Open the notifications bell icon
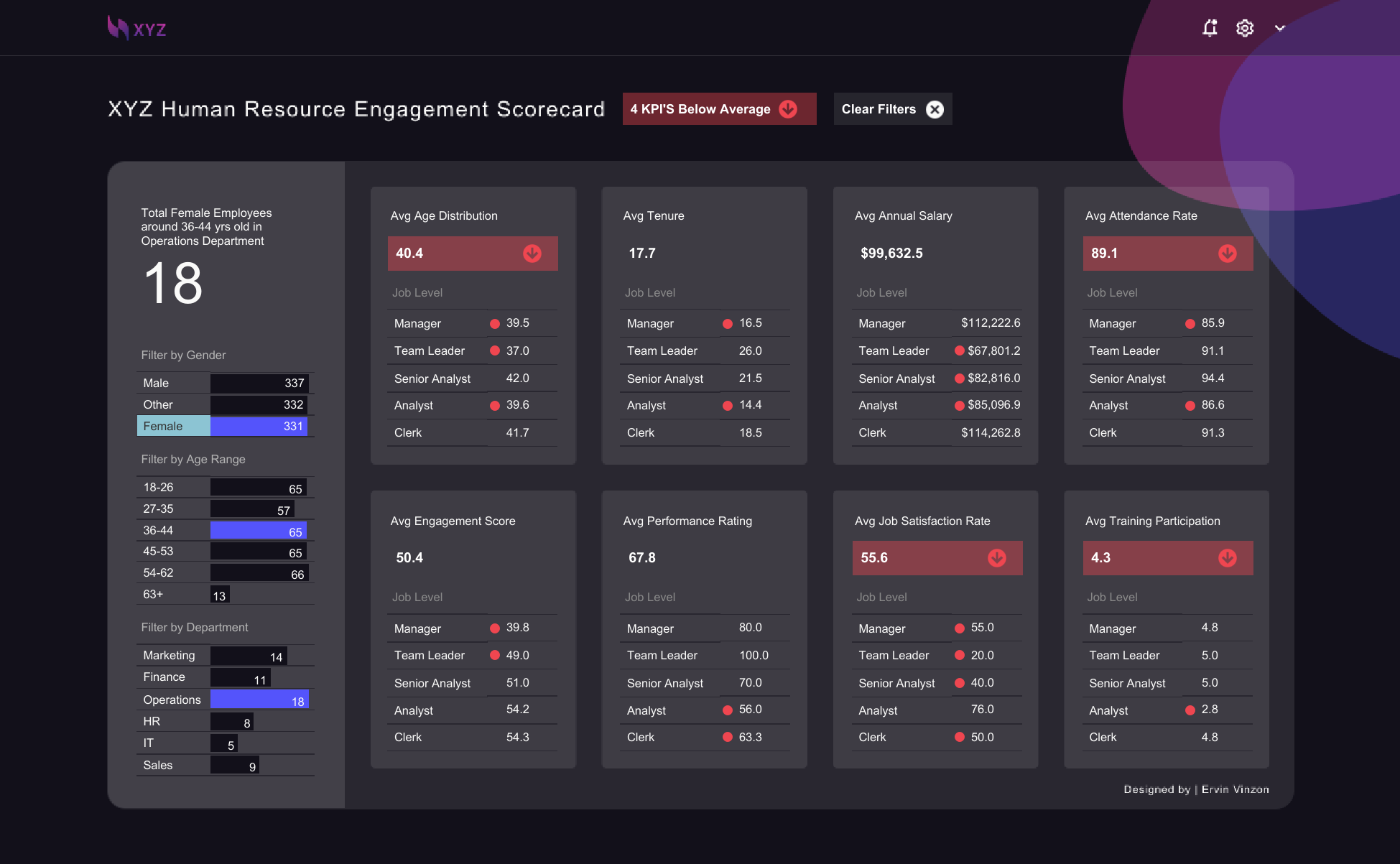 [x=1210, y=27]
